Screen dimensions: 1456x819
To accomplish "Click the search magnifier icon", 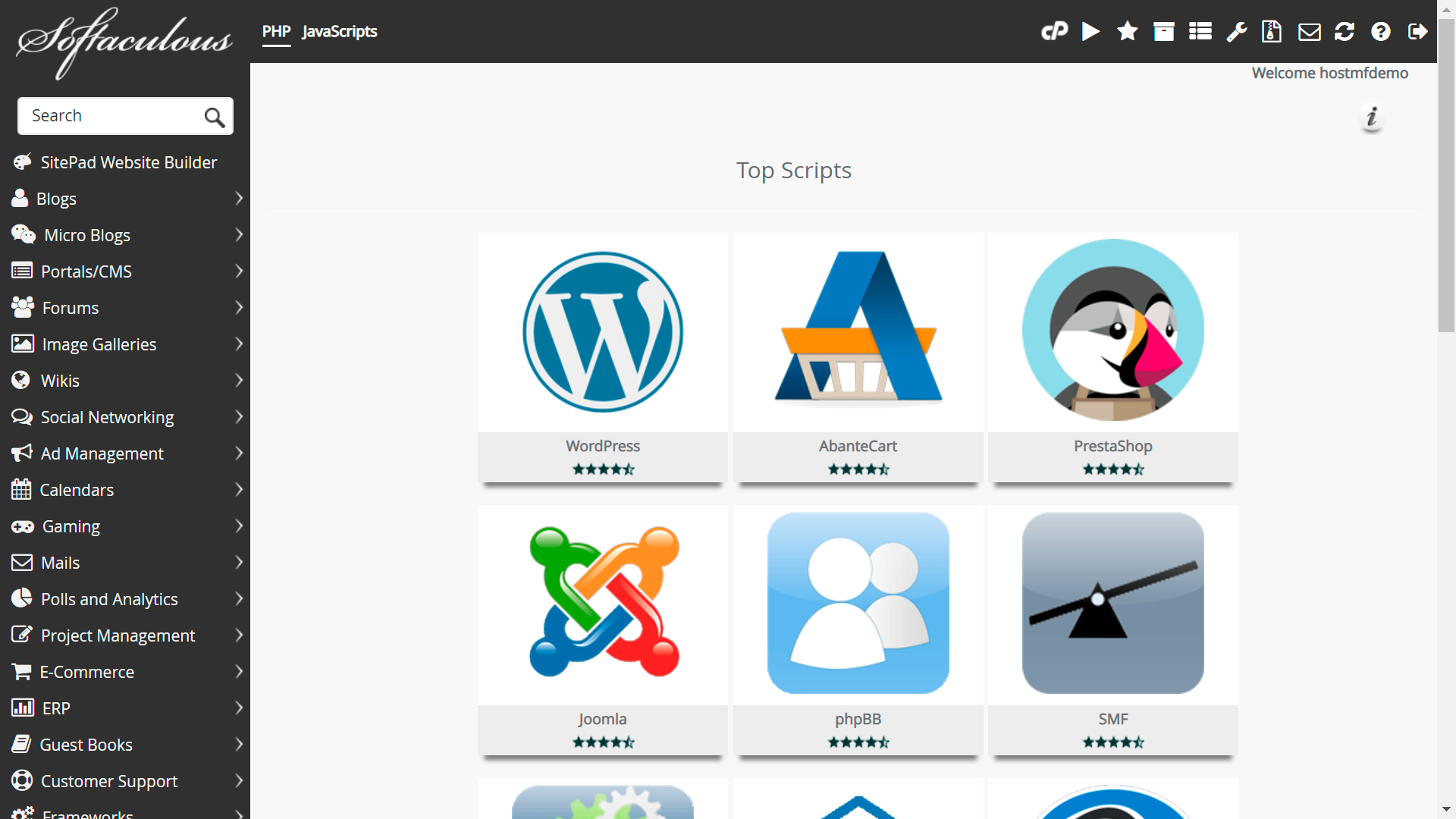I will (215, 117).
